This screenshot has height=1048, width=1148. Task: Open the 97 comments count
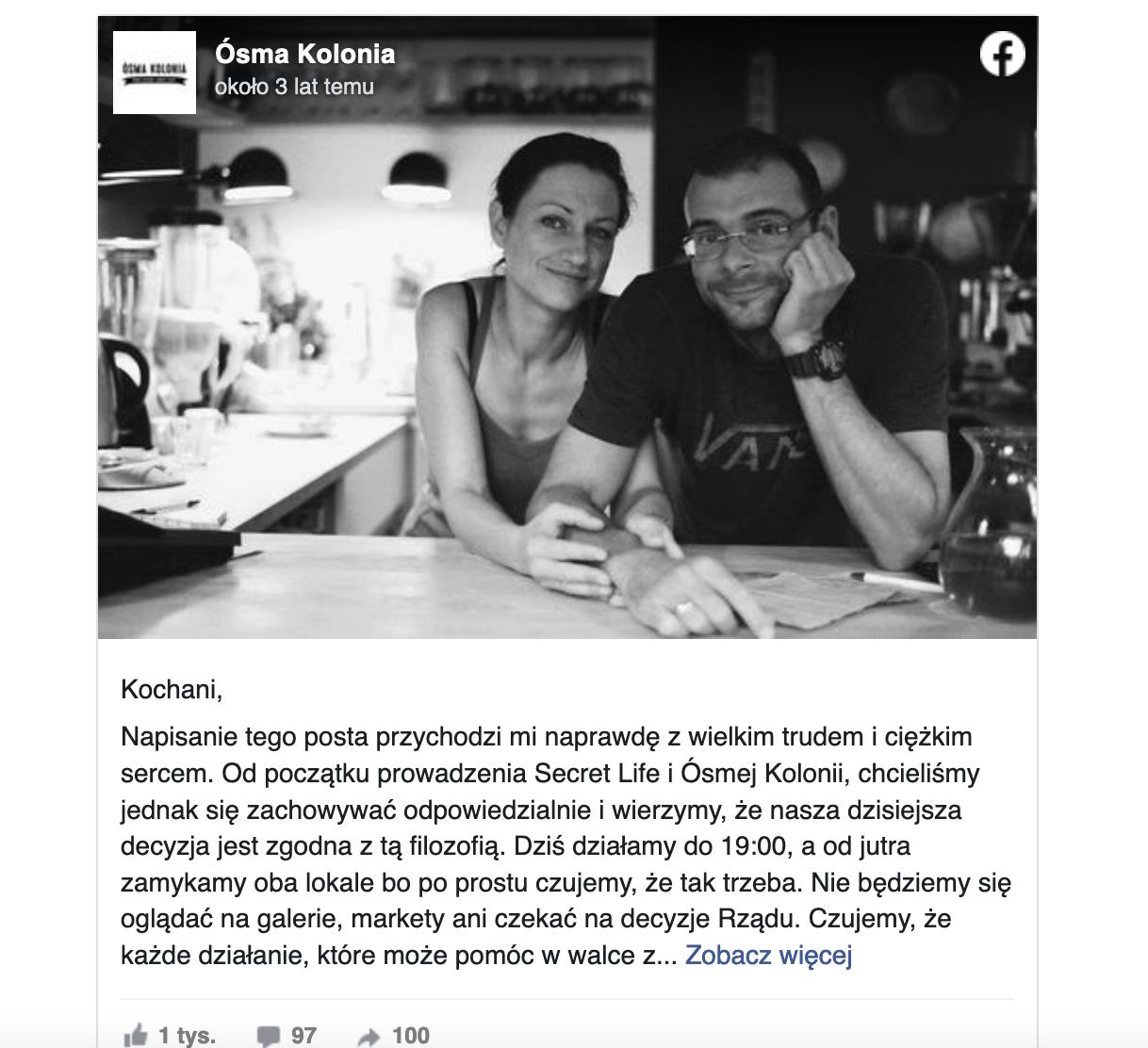[x=303, y=1036]
